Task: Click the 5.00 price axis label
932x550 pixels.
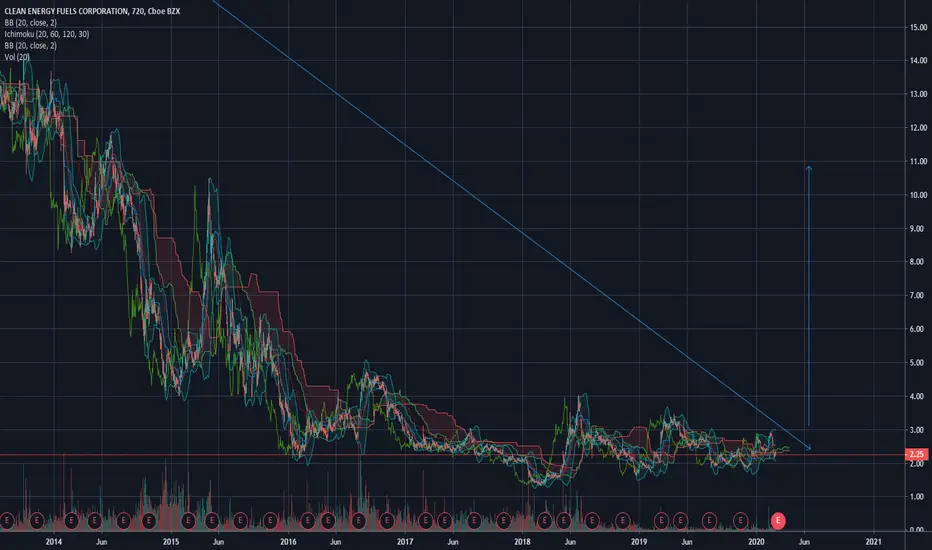Action: [x=919, y=362]
